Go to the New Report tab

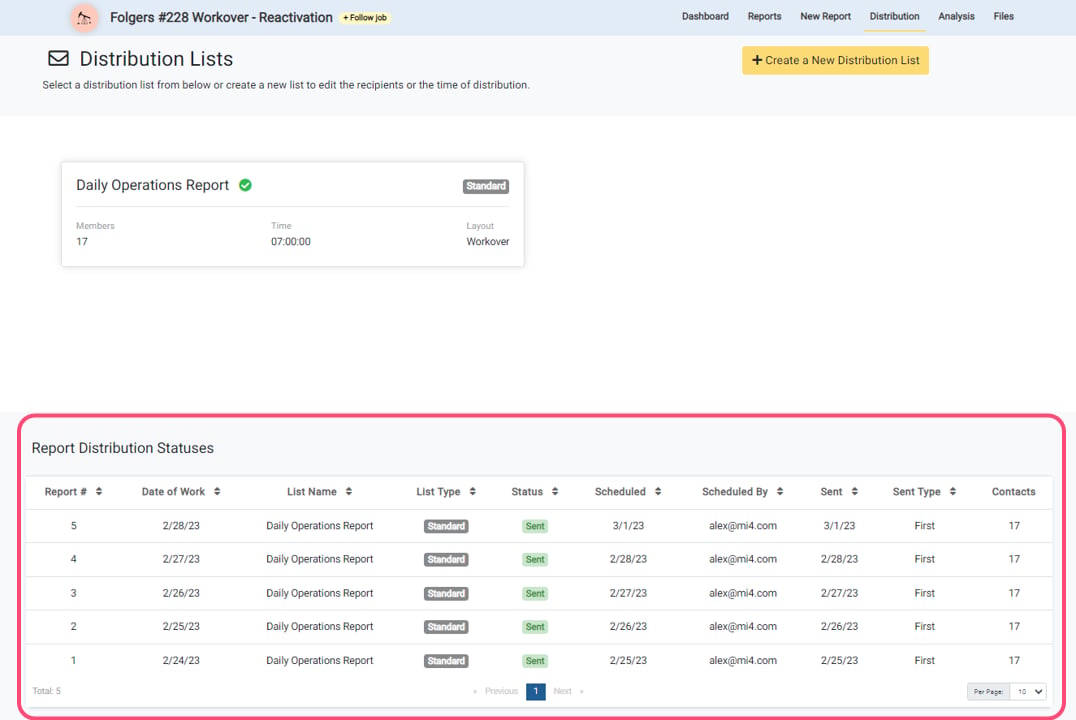(825, 16)
